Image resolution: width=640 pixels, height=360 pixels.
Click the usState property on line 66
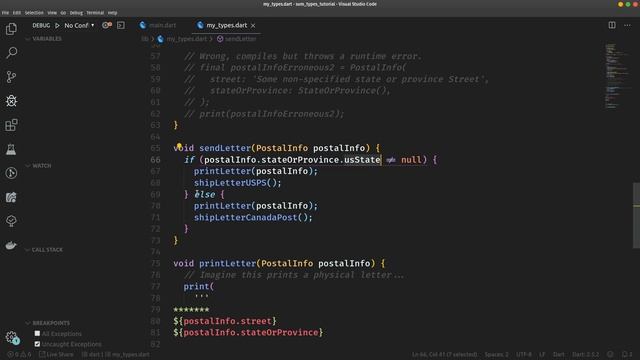coord(362,160)
